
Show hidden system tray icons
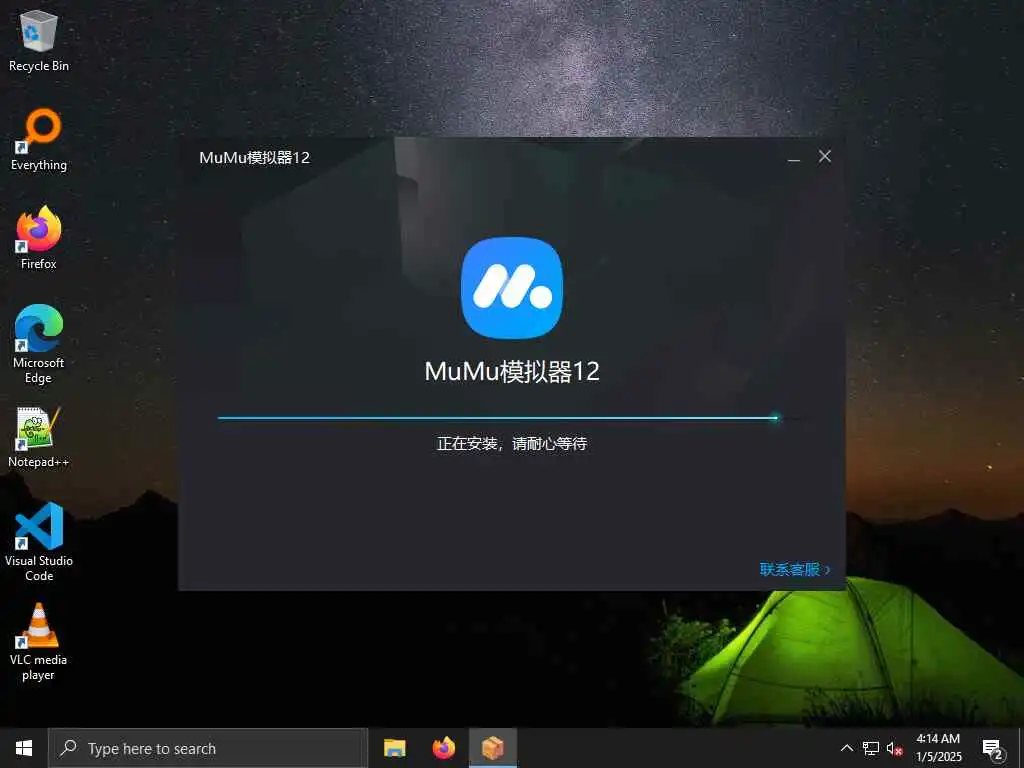846,748
